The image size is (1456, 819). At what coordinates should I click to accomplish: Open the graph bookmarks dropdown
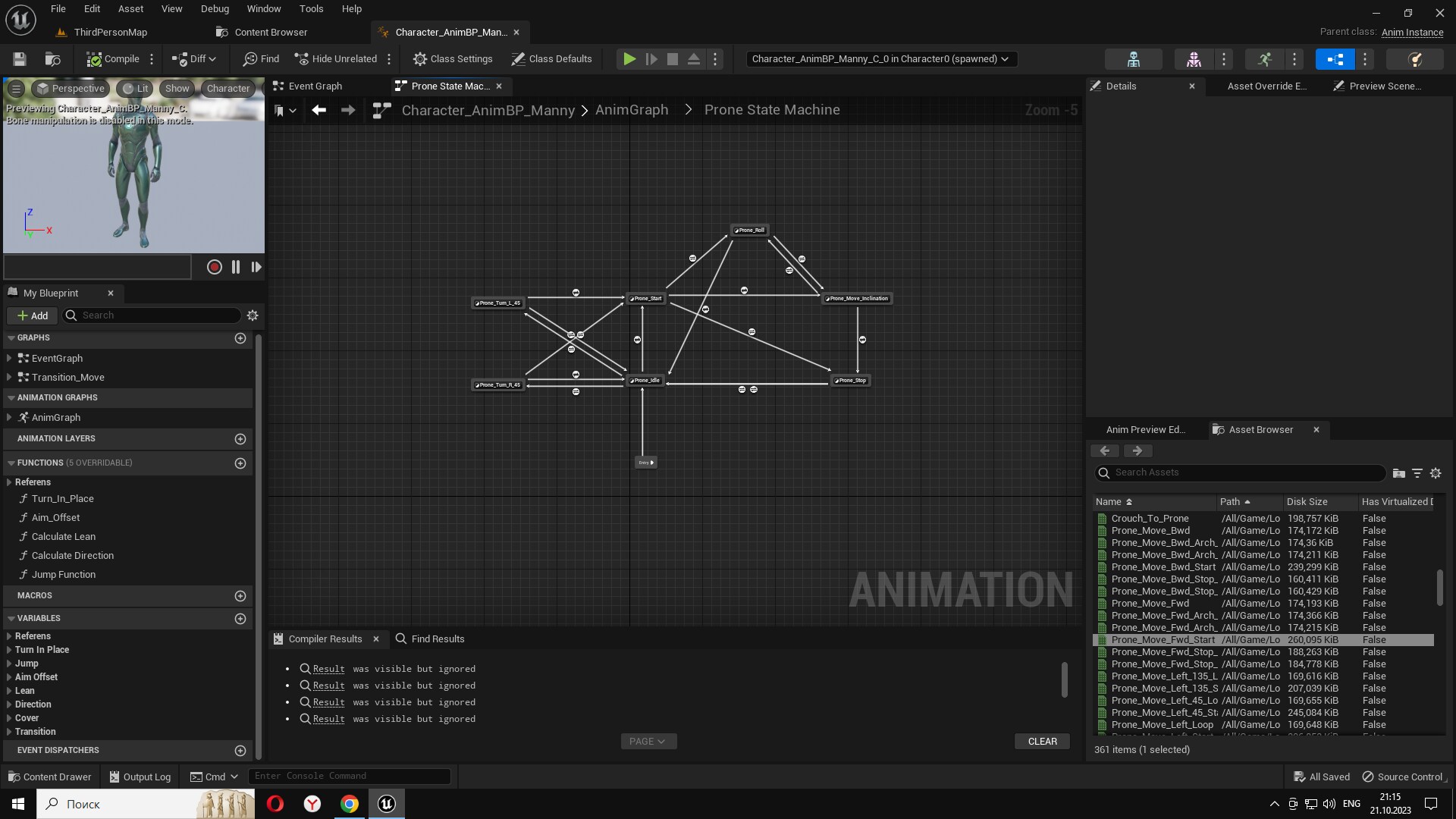(285, 111)
